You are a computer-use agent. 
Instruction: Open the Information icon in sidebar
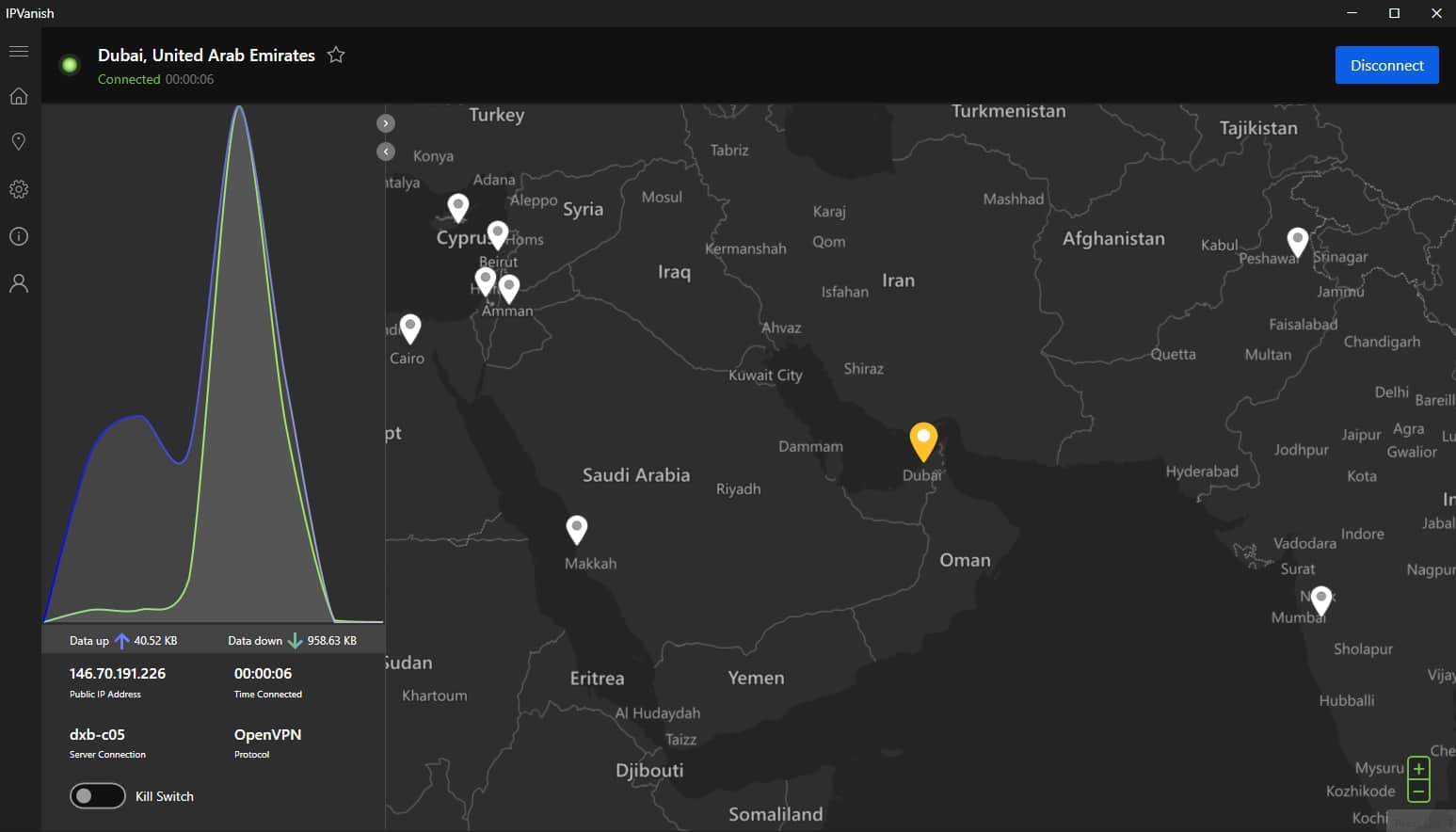tap(19, 236)
